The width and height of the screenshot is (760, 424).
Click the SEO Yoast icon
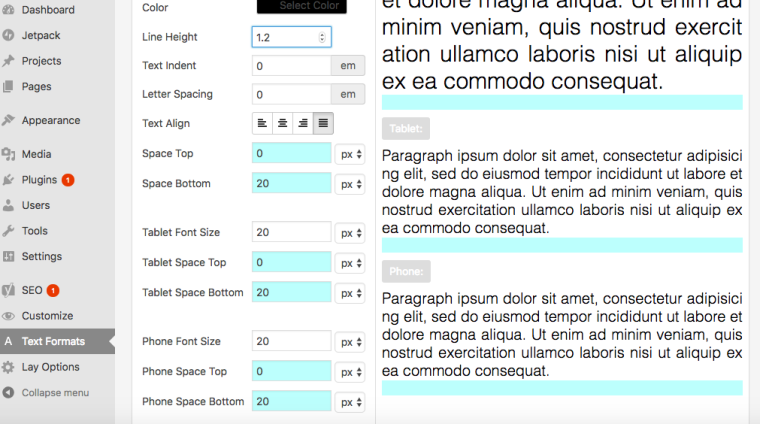pos(9,290)
